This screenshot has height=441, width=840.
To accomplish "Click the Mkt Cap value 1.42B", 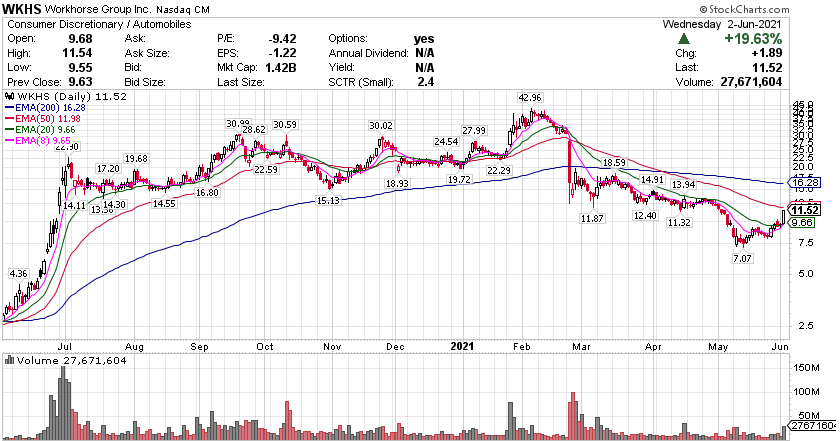I will click(281, 68).
